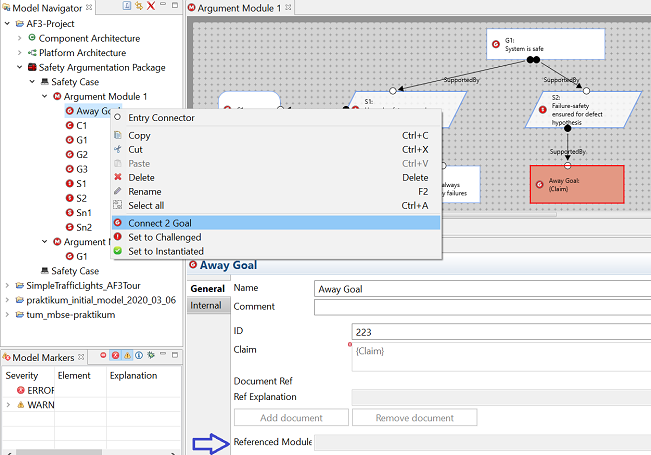Collapse the AF3-Project tree node
This screenshot has height=455, width=651.
(7, 24)
